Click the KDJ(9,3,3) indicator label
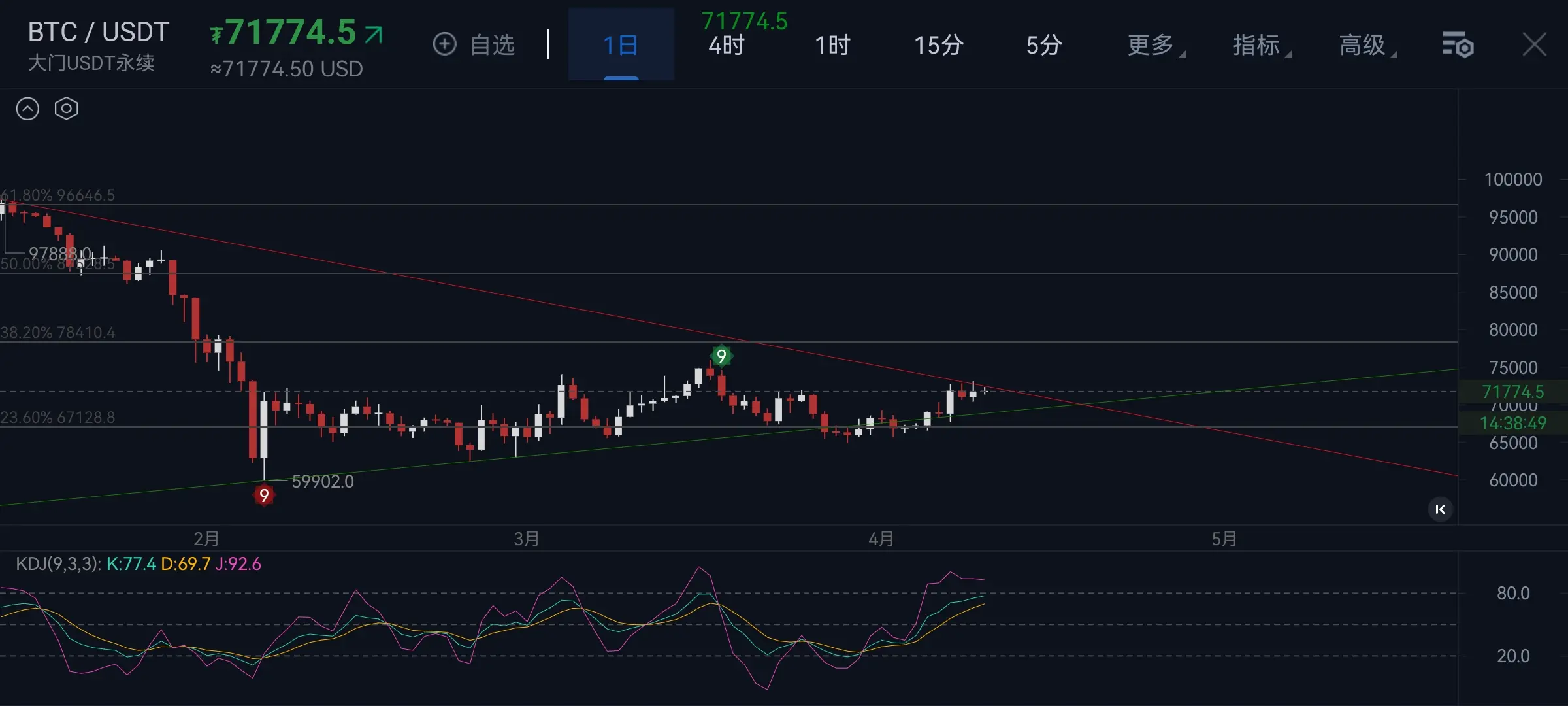The height and width of the screenshot is (706, 1568). 58,563
